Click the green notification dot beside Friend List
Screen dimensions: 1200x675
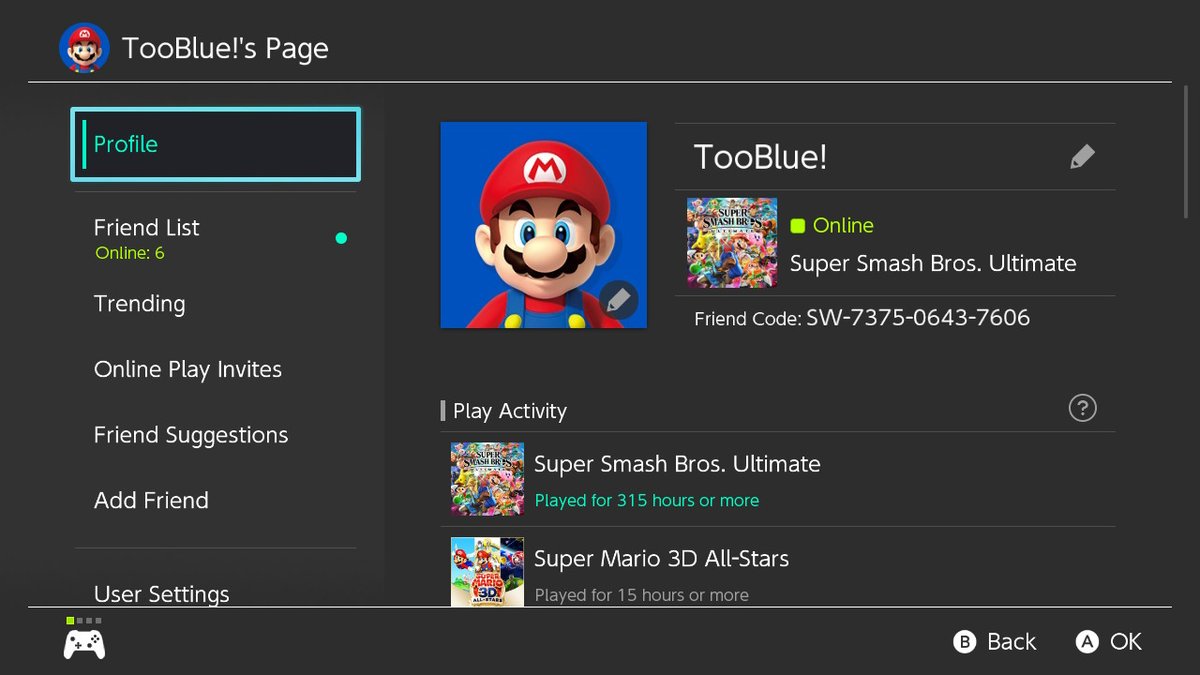341,238
